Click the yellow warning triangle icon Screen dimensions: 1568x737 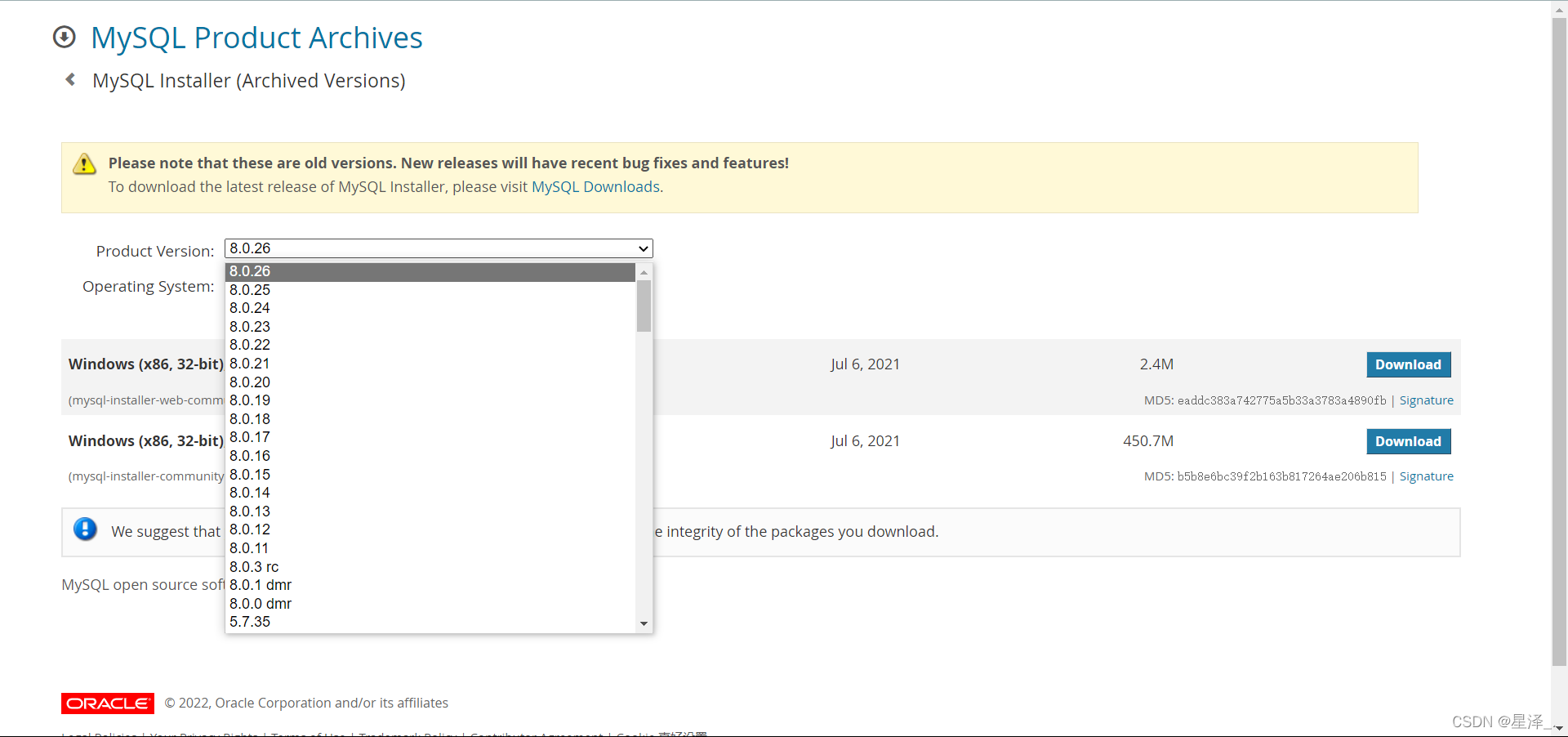pos(84,164)
